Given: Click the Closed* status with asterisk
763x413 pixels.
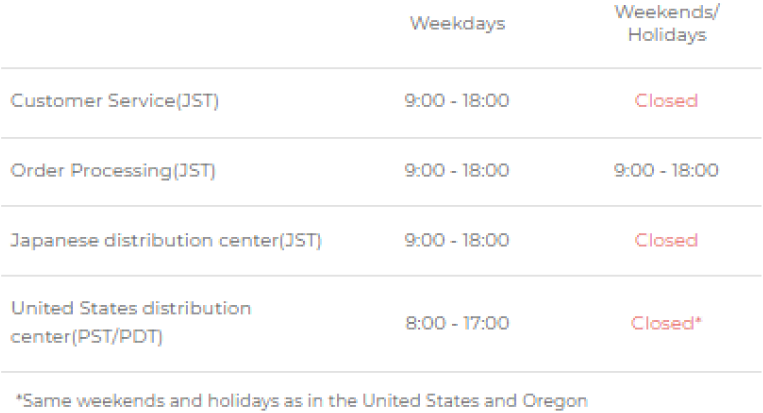Looking at the screenshot, I should [x=666, y=323].
